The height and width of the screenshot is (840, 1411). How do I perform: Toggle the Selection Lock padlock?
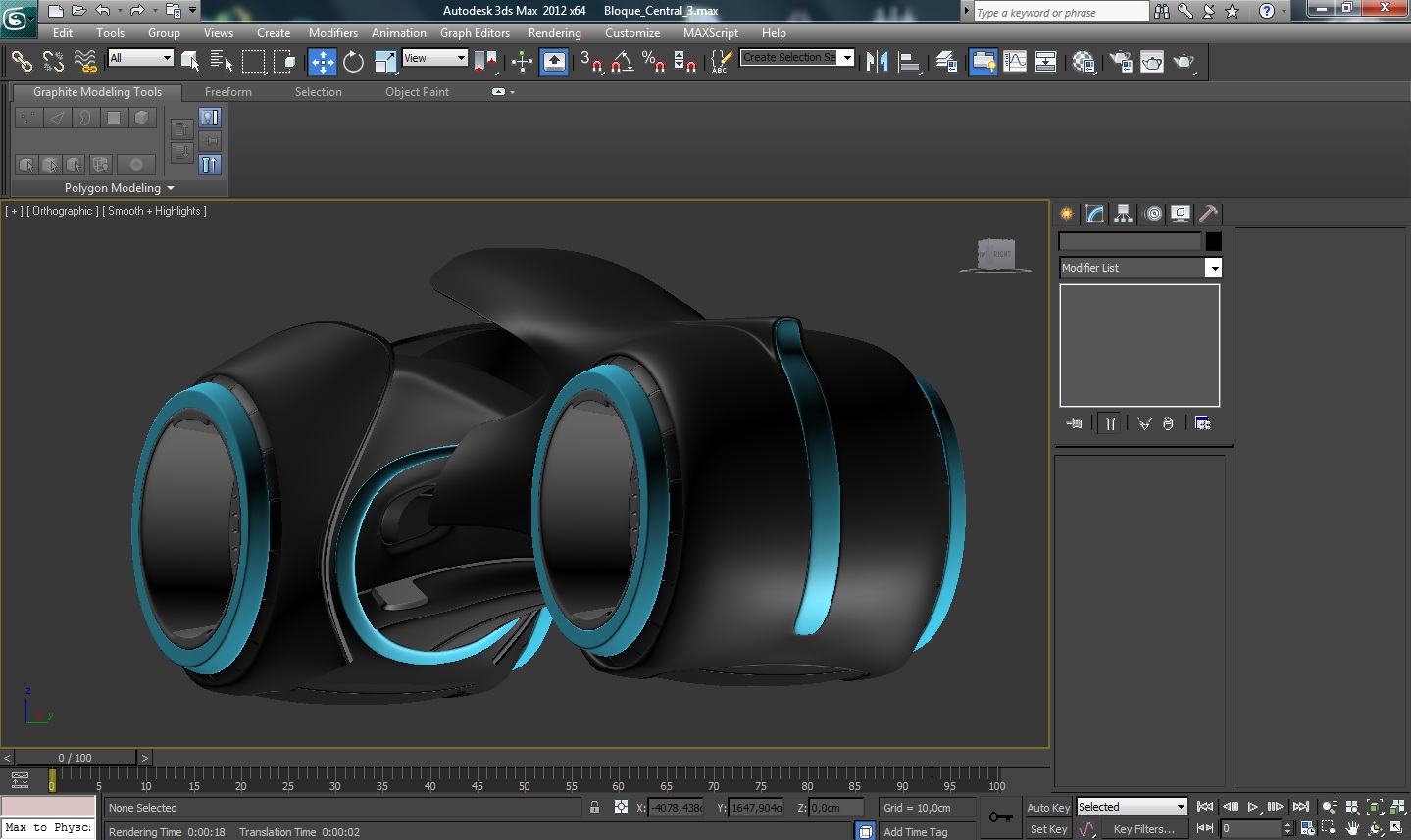pos(594,807)
